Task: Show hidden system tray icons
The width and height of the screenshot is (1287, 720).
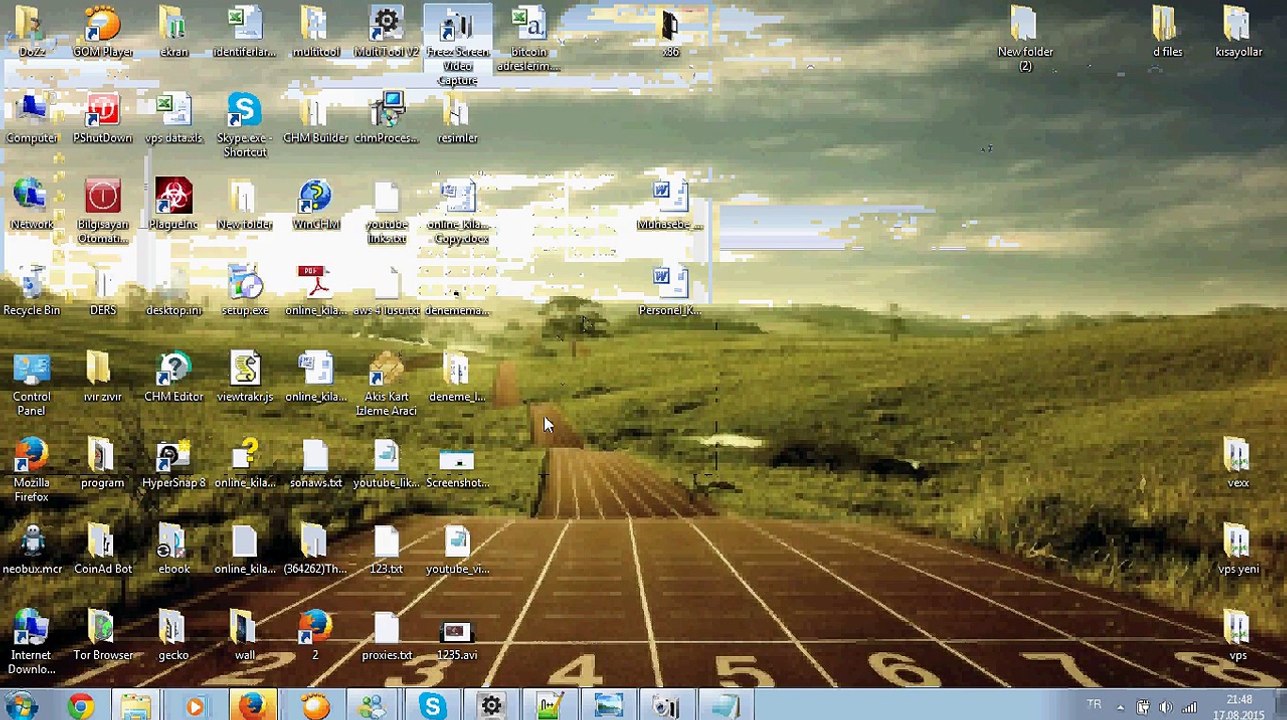Action: (1120, 708)
